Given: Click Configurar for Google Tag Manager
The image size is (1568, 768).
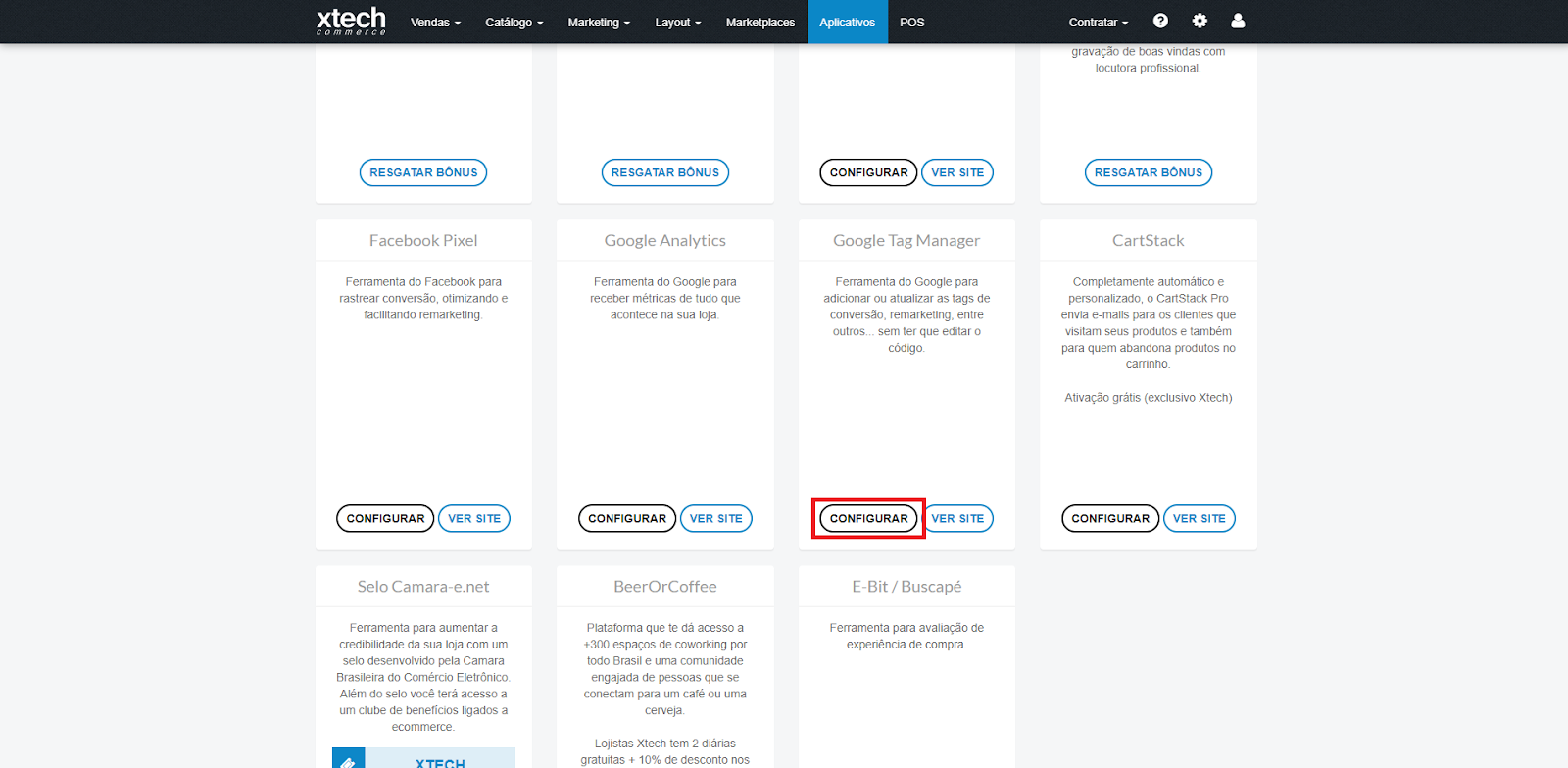Looking at the screenshot, I should coord(868,518).
